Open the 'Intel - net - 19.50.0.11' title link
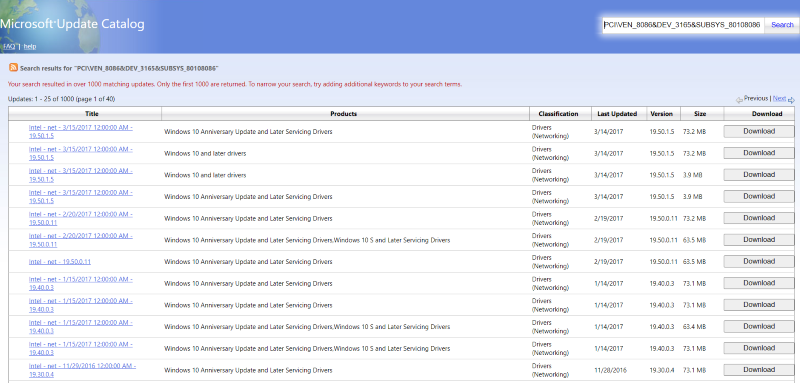800x383 pixels. click(x=60, y=262)
